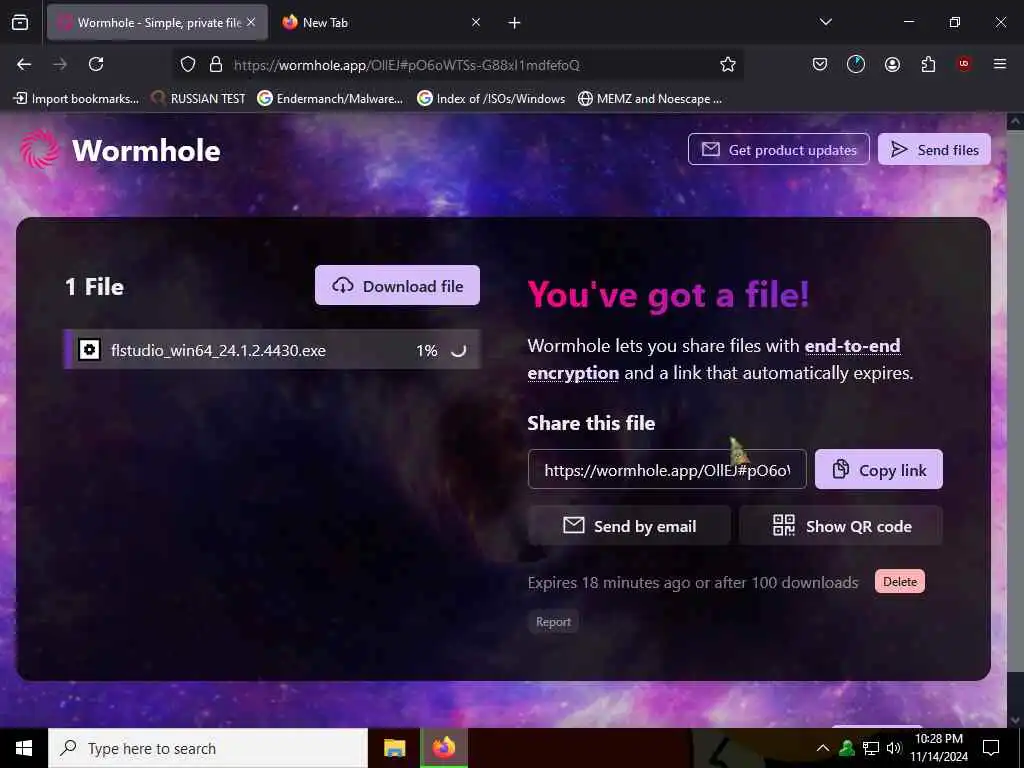Open the tracking protection shield icon
This screenshot has height=768, width=1024.
click(x=188, y=64)
